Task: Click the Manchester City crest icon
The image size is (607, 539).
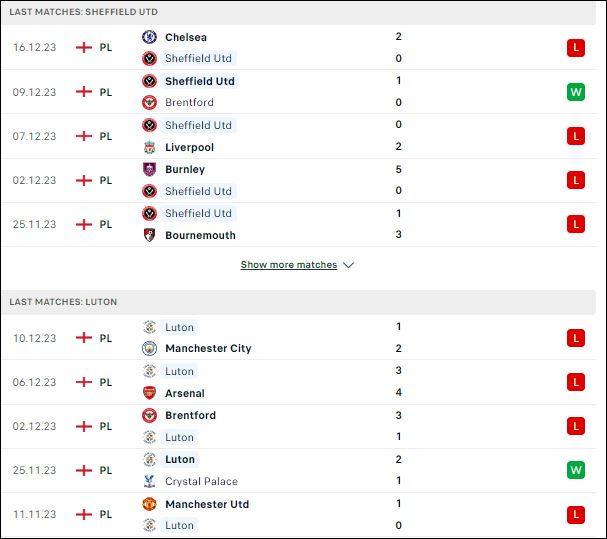Action: tap(149, 348)
